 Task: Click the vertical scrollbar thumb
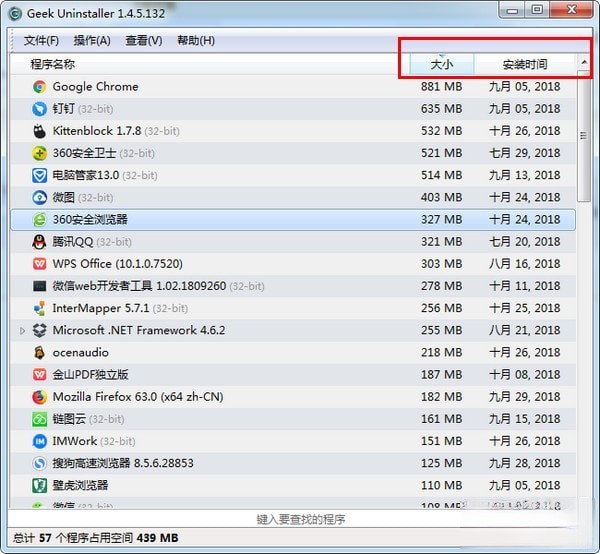[x=584, y=136]
